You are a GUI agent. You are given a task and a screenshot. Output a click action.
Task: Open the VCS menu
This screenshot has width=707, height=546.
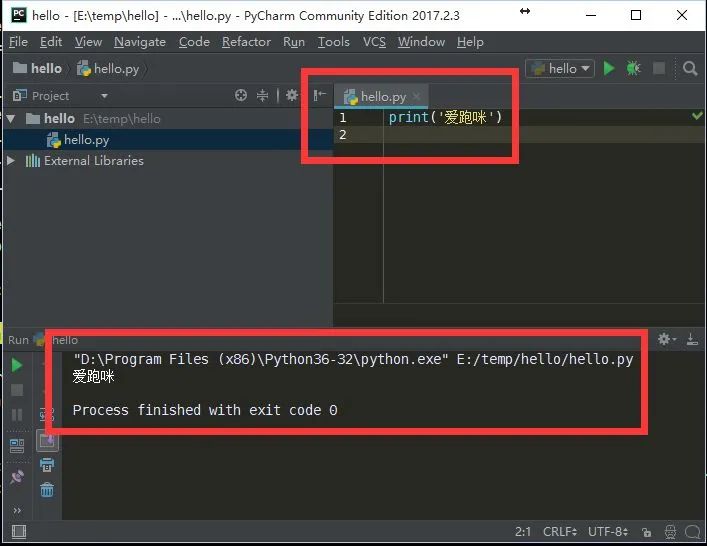point(374,41)
